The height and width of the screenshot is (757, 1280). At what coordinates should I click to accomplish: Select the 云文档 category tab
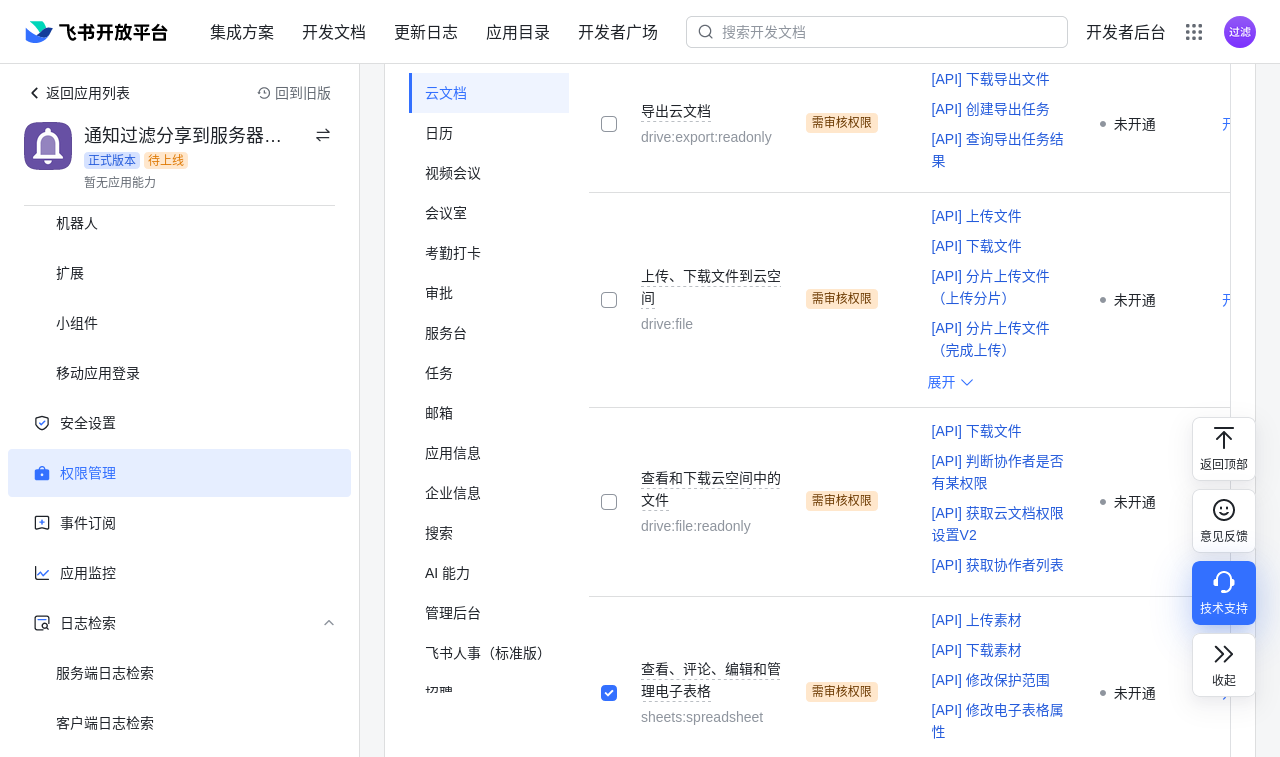point(489,93)
